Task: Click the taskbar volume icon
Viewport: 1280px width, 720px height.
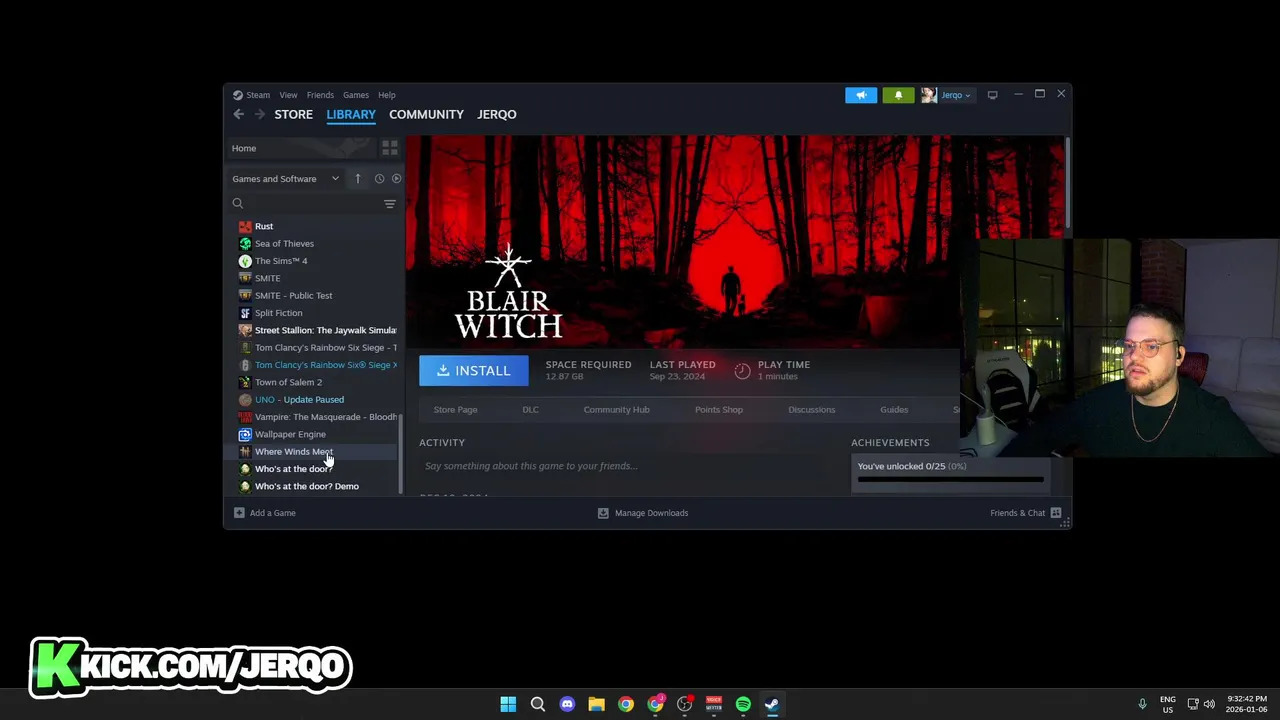Action: pos(1209,704)
